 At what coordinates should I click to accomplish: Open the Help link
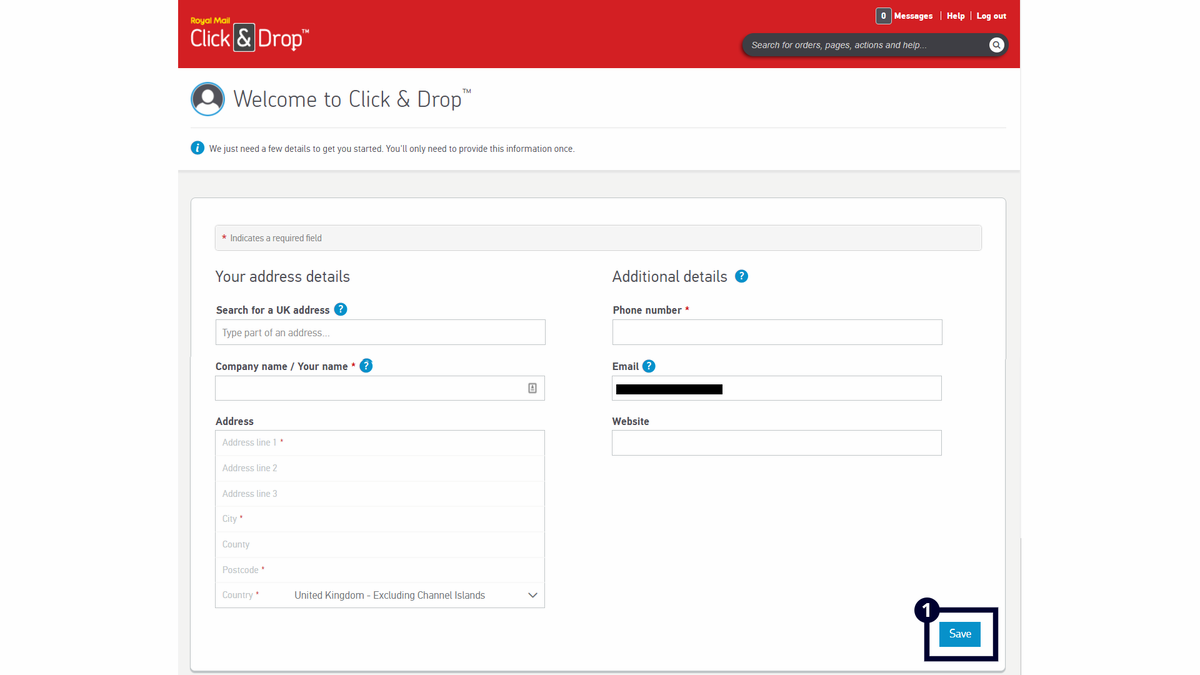coord(956,16)
